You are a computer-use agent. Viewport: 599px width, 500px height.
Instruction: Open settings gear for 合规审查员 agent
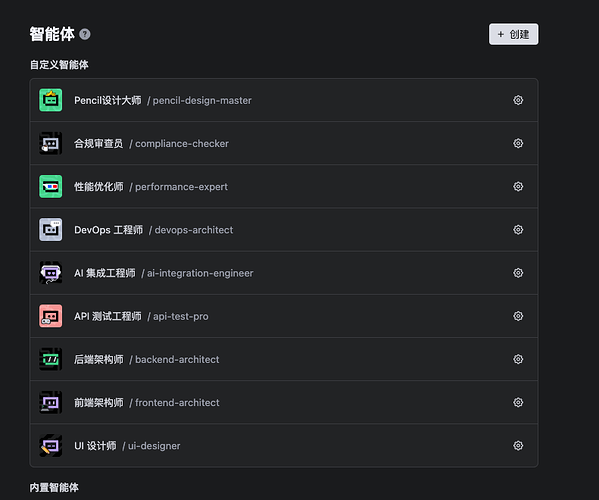pos(518,143)
